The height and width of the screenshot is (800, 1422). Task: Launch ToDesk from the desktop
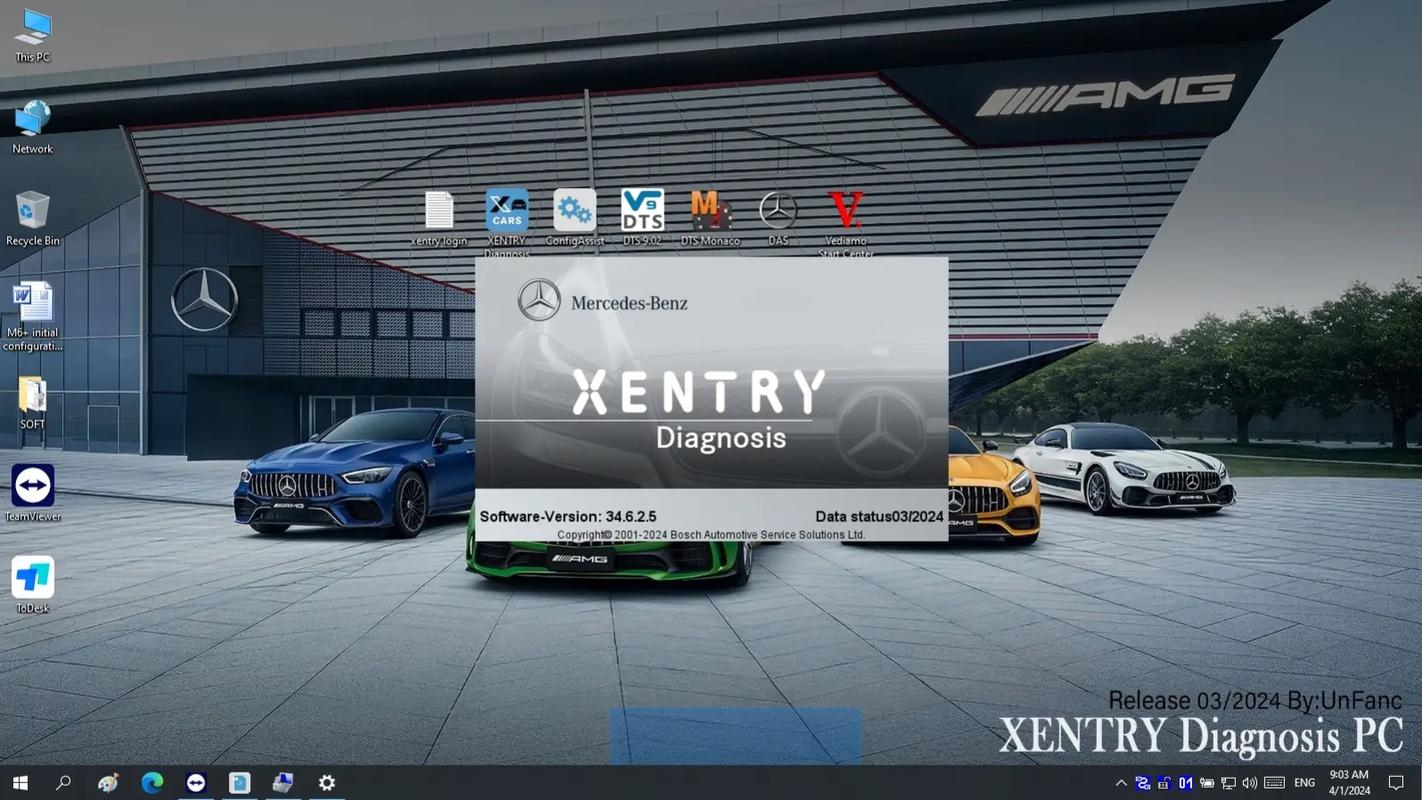pyautogui.click(x=32, y=585)
